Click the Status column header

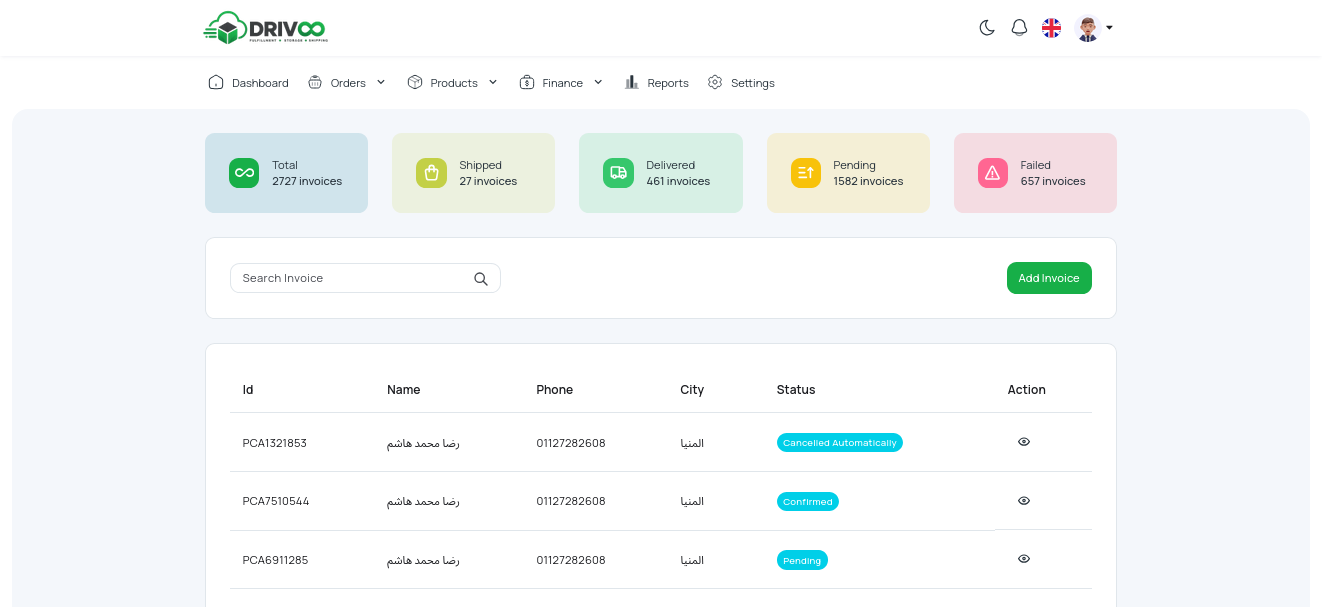point(796,390)
